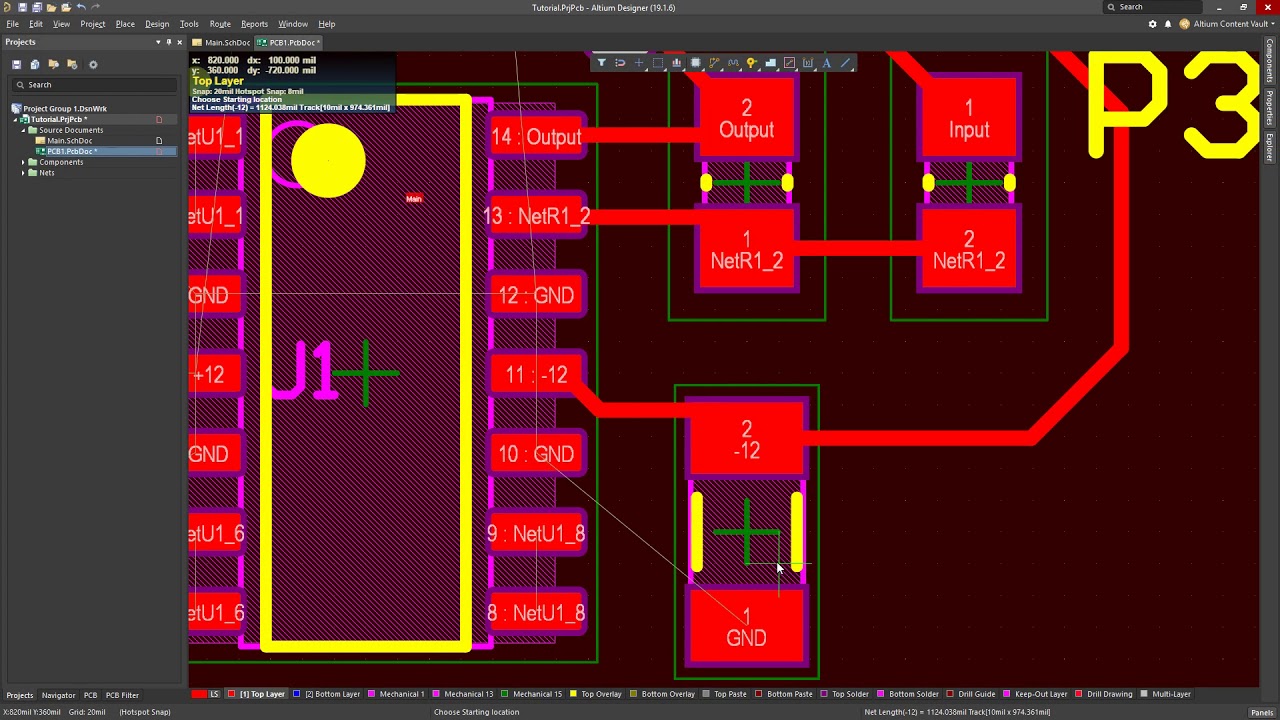Image resolution: width=1280 pixels, height=720 pixels.
Task: Click the save icon in title bar
Action: tap(22, 7)
